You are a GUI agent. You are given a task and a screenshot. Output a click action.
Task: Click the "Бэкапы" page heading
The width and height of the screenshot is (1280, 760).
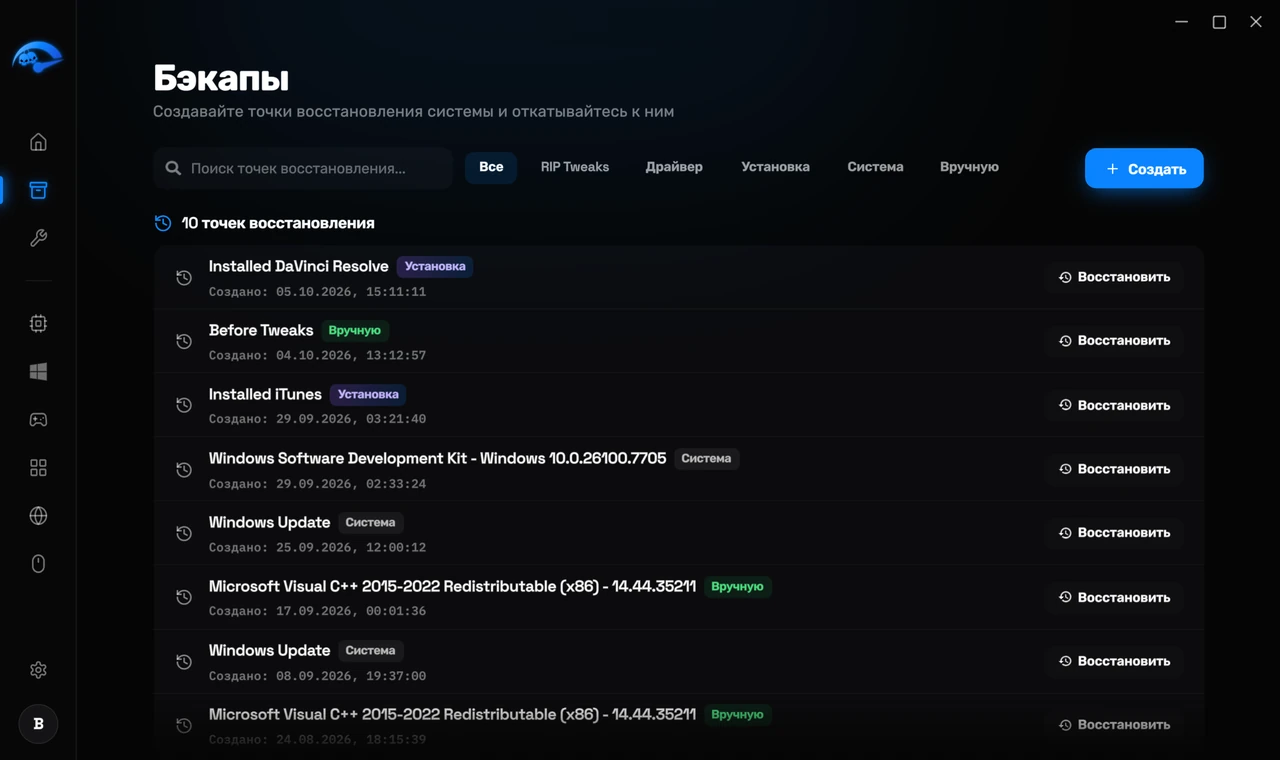click(x=221, y=78)
